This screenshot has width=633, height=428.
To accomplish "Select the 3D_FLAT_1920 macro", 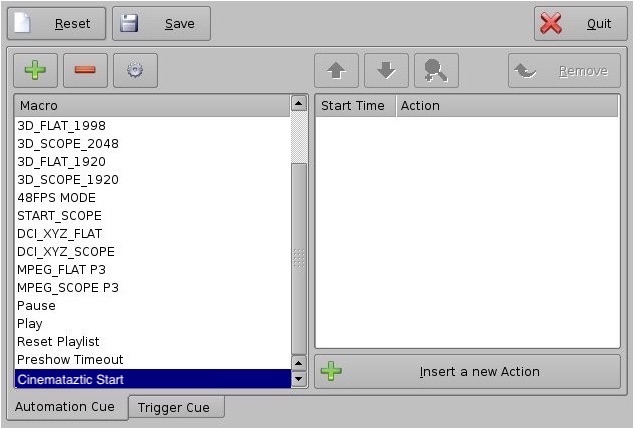I will click(x=152, y=162).
